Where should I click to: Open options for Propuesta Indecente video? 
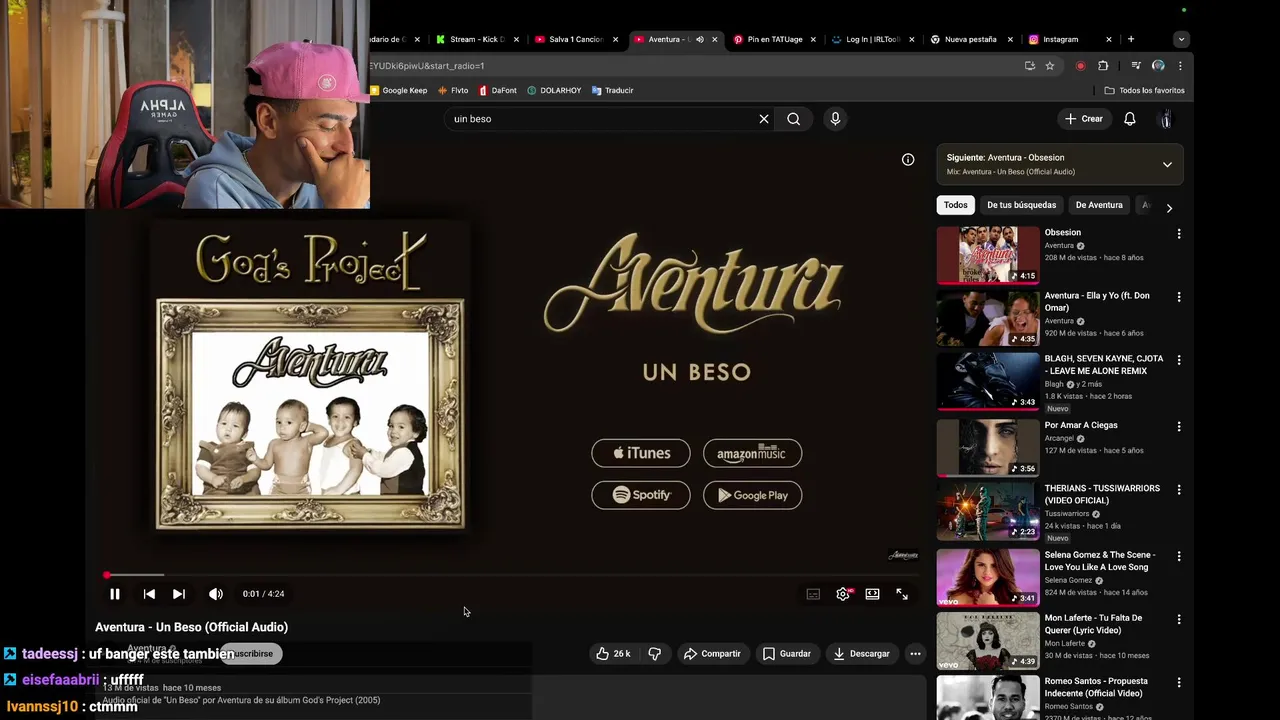(x=1179, y=682)
